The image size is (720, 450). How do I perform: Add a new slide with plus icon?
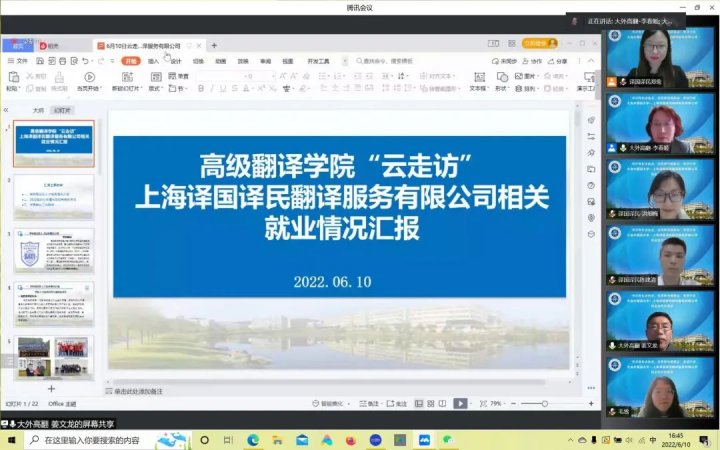click(52, 388)
